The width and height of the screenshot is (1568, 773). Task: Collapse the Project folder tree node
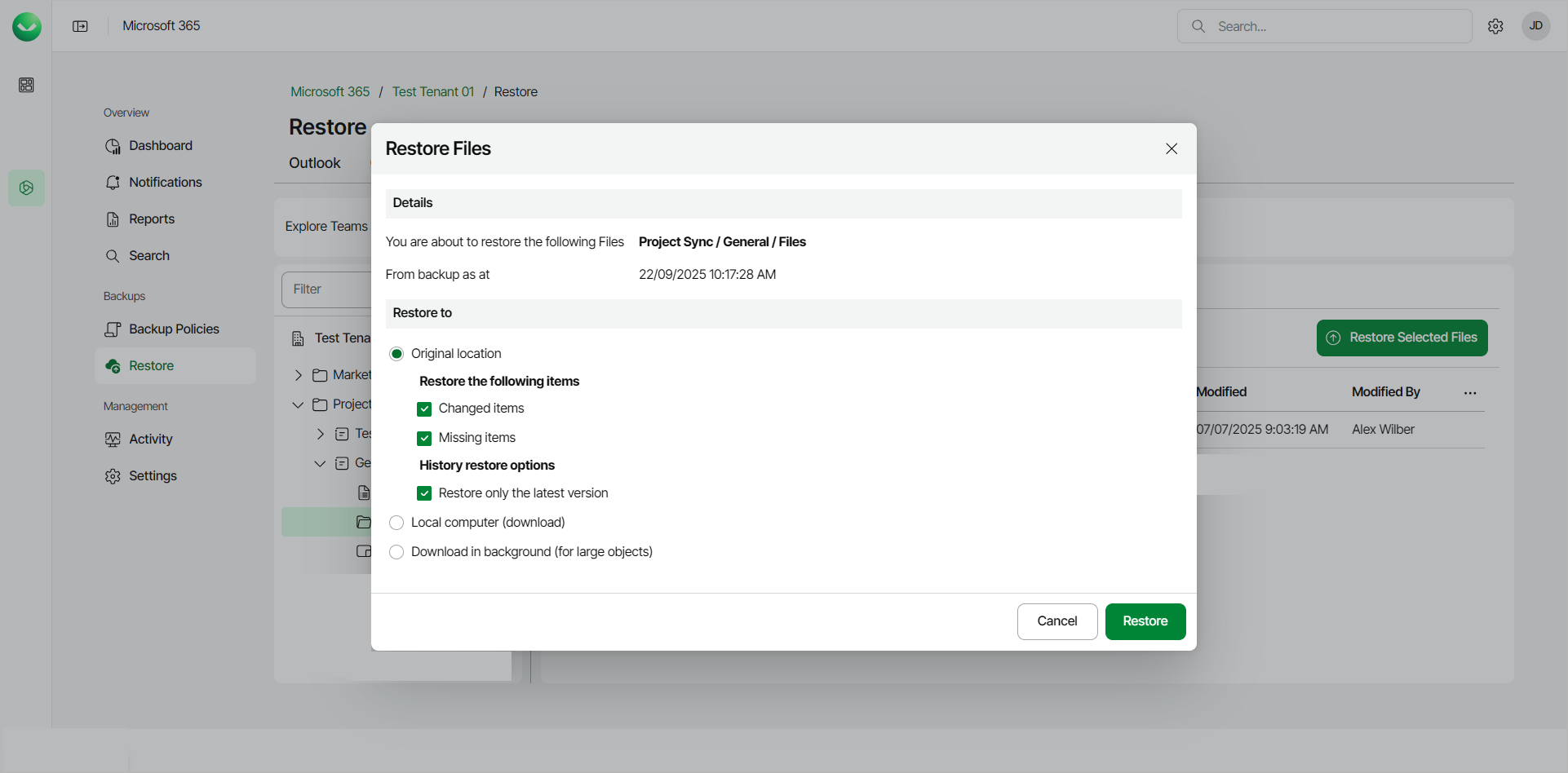coord(299,404)
